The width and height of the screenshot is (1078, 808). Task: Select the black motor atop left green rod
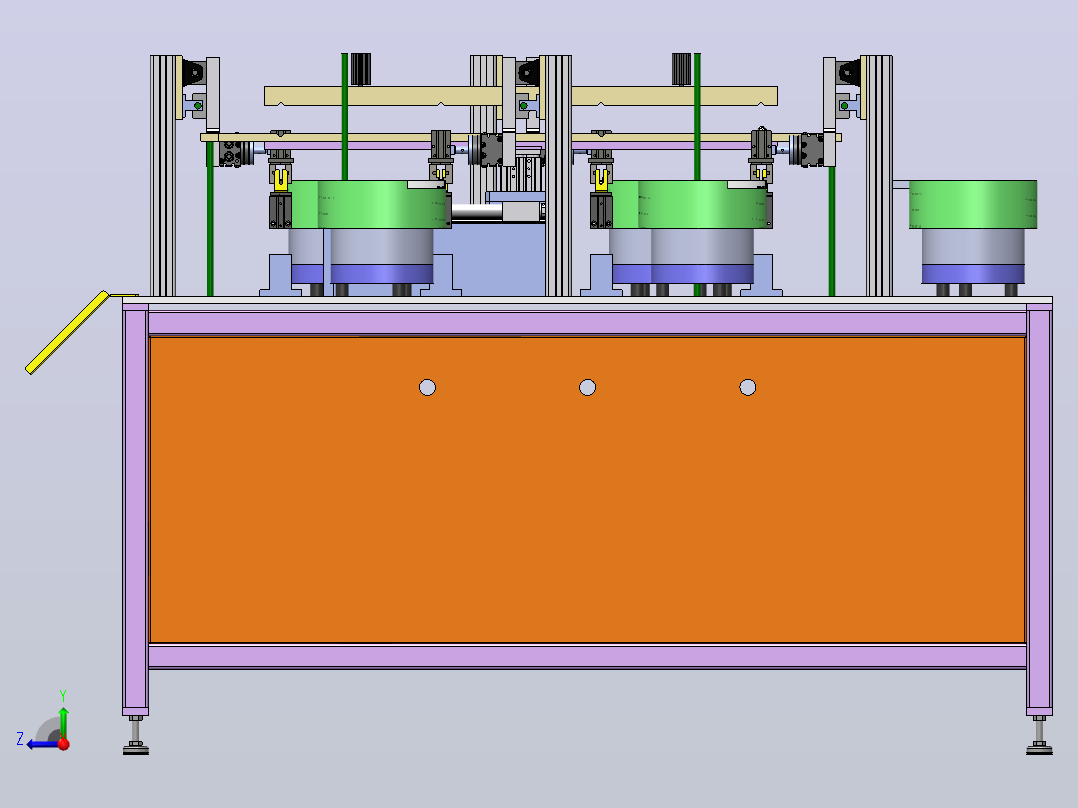tap(360, 69)
